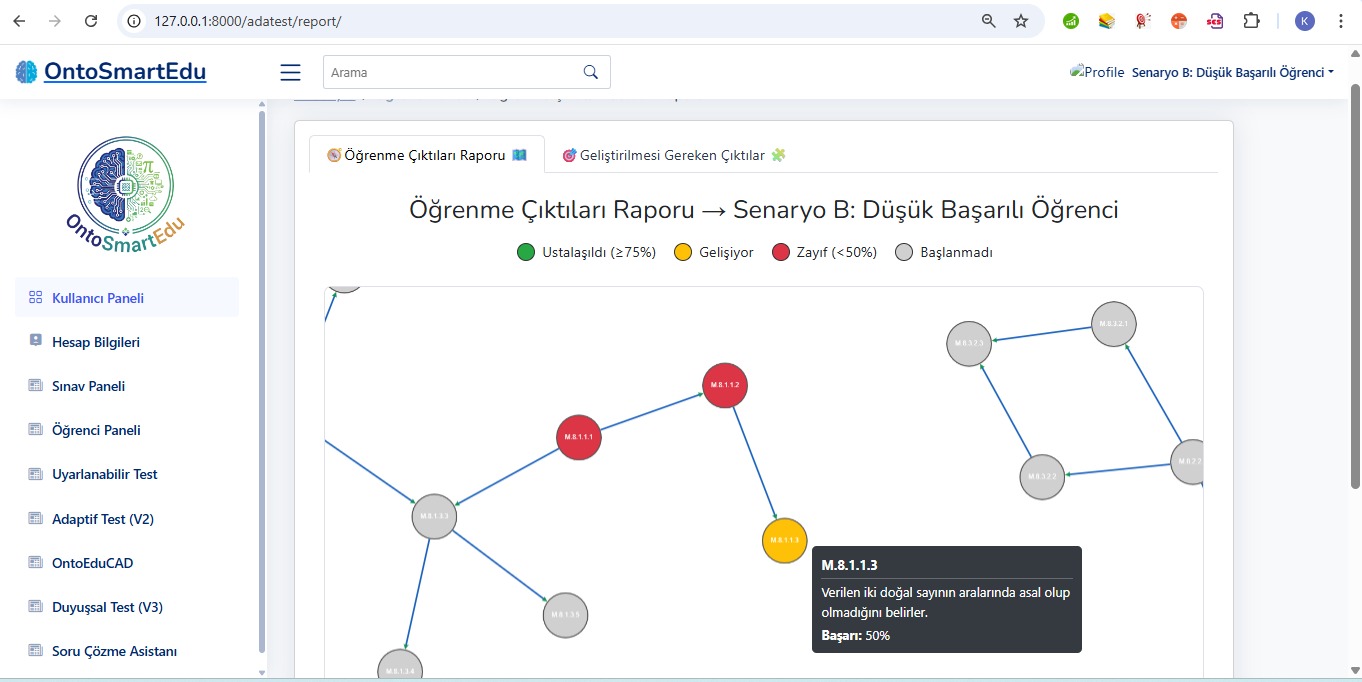Reload the page with the refresh icon
The height and width of the screenshot is (682, 1362).
tap(91, 21)
